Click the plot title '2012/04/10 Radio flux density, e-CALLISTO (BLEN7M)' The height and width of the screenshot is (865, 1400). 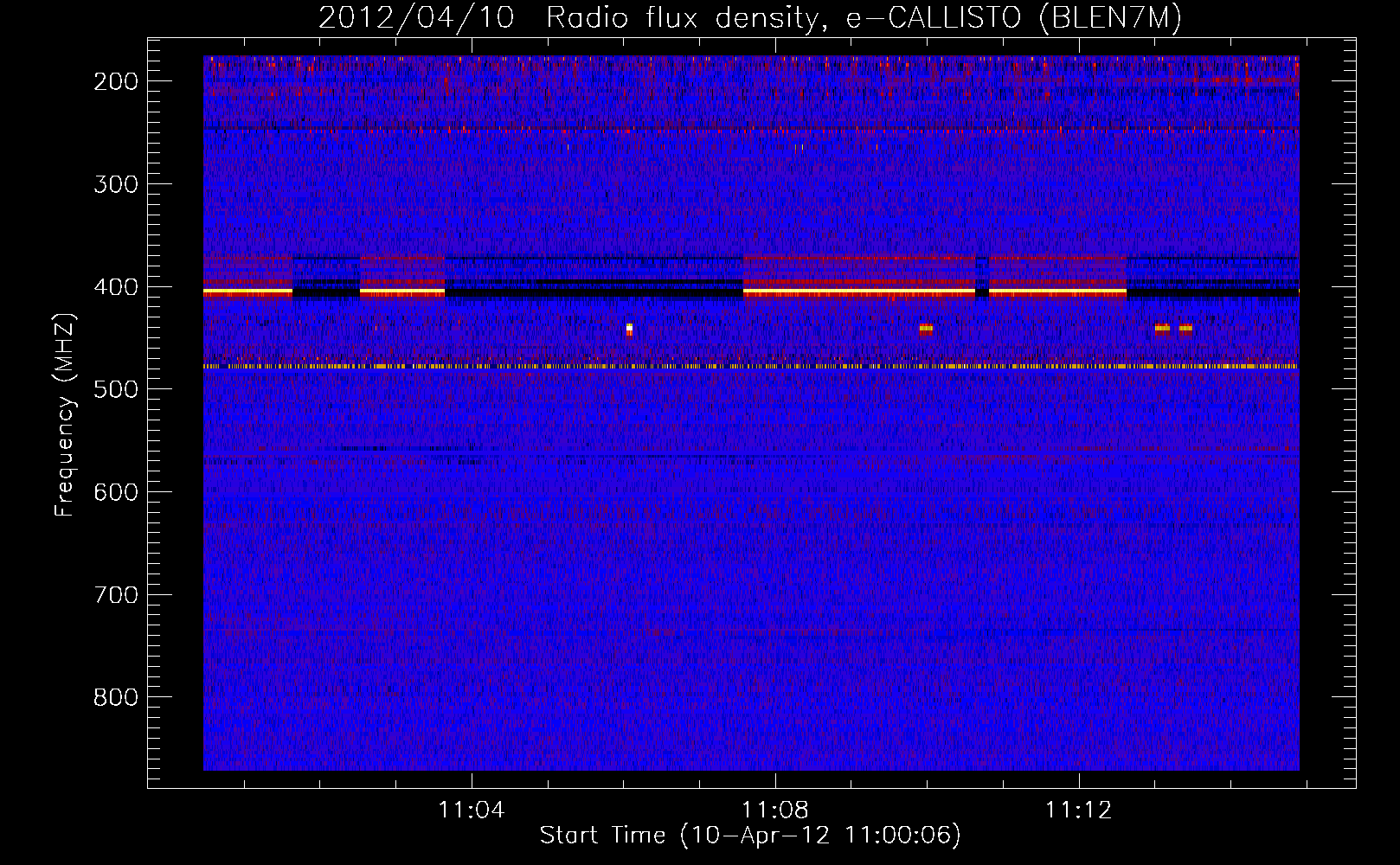pyautogui.click(x=749, y=17)
